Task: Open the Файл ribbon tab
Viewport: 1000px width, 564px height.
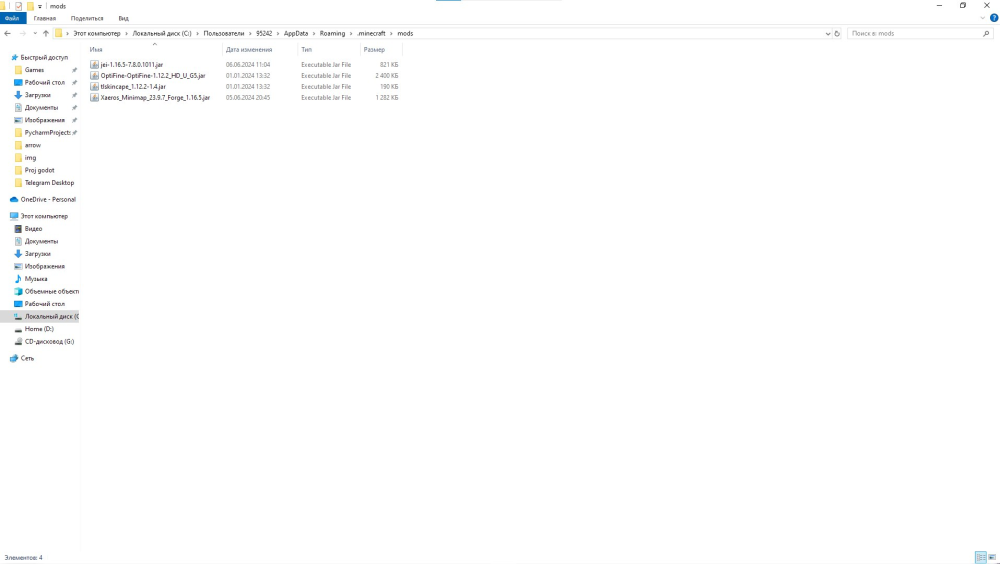Action: pos(12,19)
